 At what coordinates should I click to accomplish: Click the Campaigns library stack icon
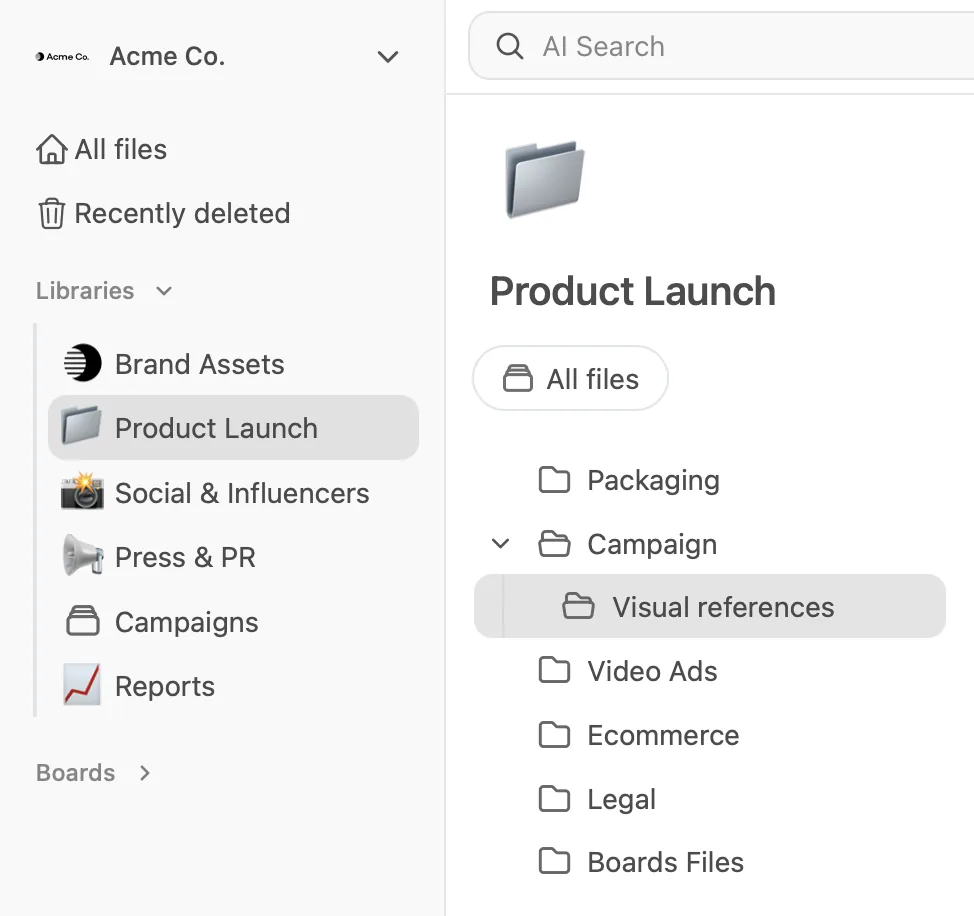point(83,620)
